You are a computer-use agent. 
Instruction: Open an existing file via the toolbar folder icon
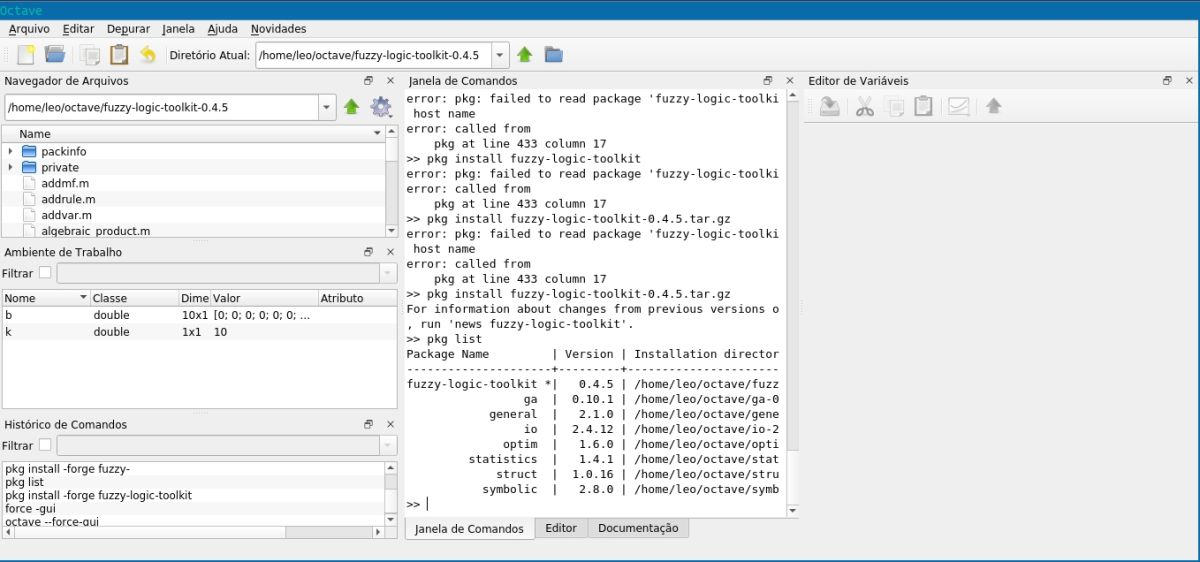[55, 55]
